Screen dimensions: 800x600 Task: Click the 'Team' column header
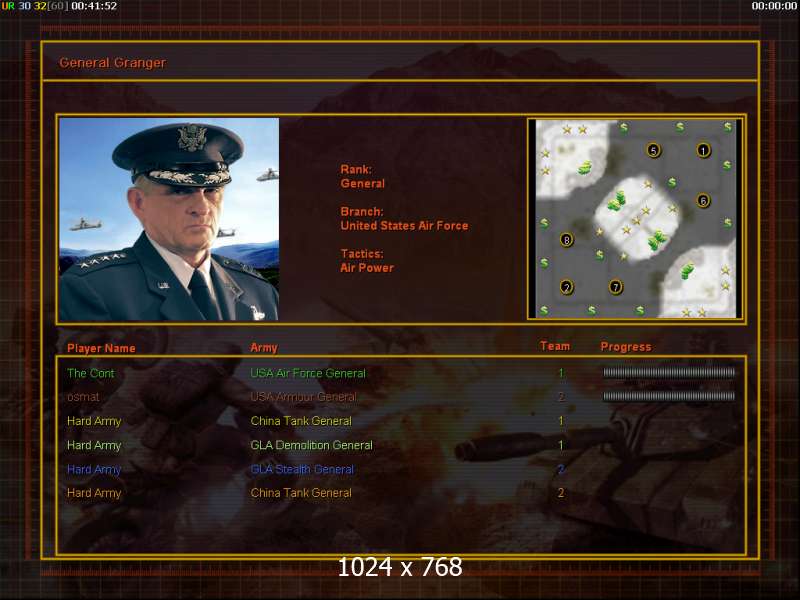tap(555, 346)
